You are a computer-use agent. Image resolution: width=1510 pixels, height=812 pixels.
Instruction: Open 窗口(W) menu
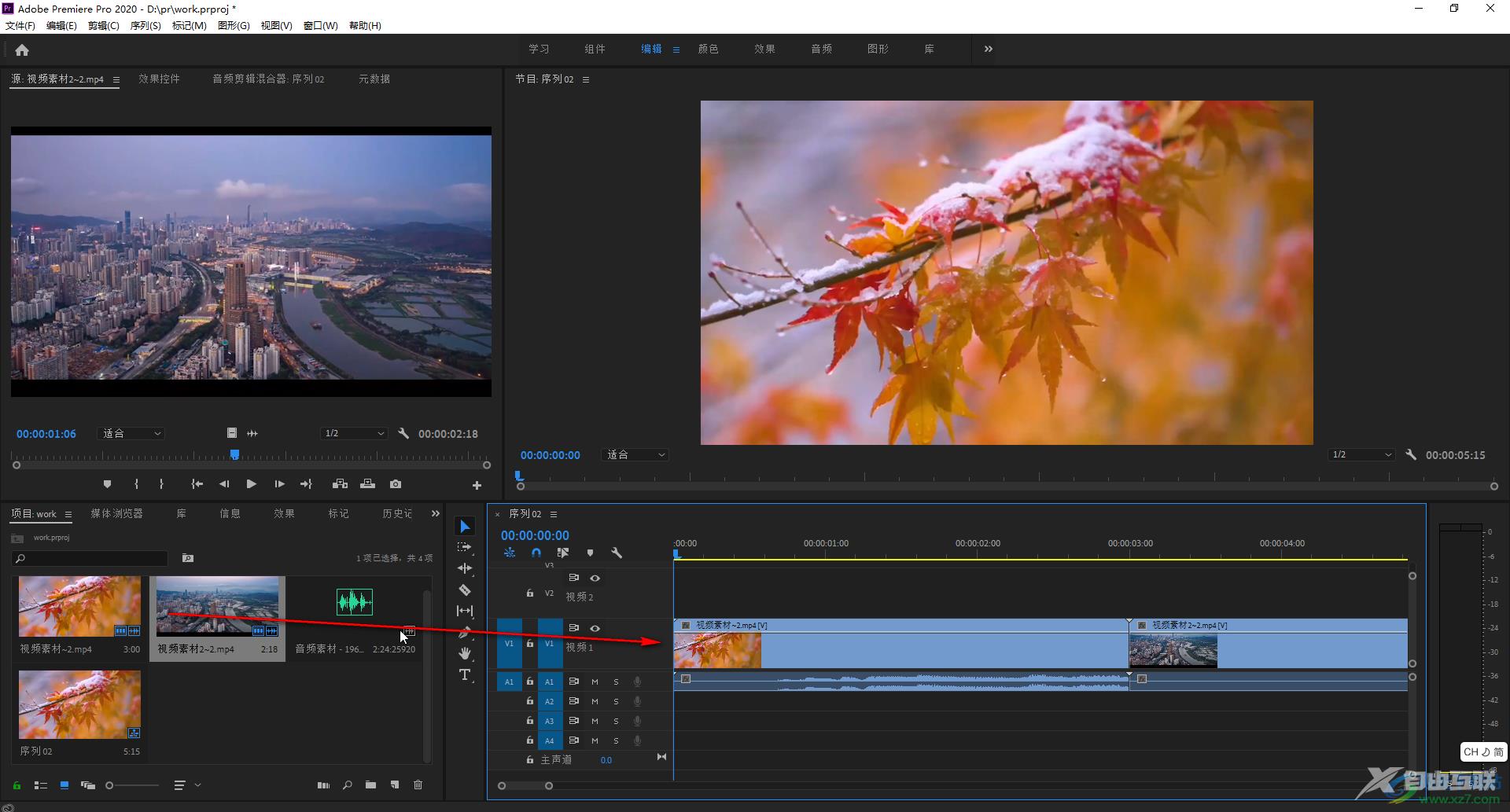pyautogui.click(x=321, y=25)
